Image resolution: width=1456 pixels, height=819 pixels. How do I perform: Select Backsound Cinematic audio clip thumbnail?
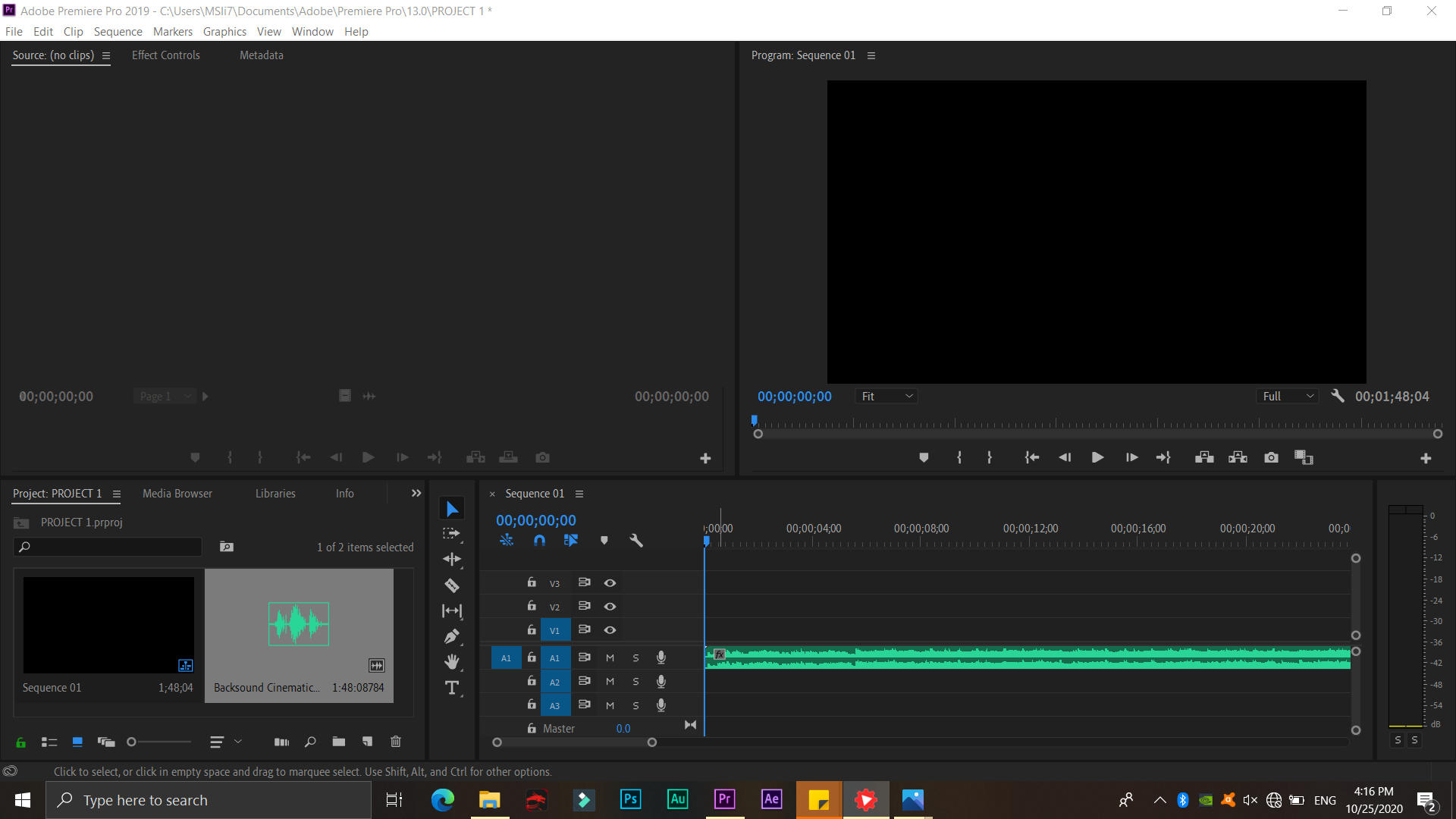click(299, 624)
